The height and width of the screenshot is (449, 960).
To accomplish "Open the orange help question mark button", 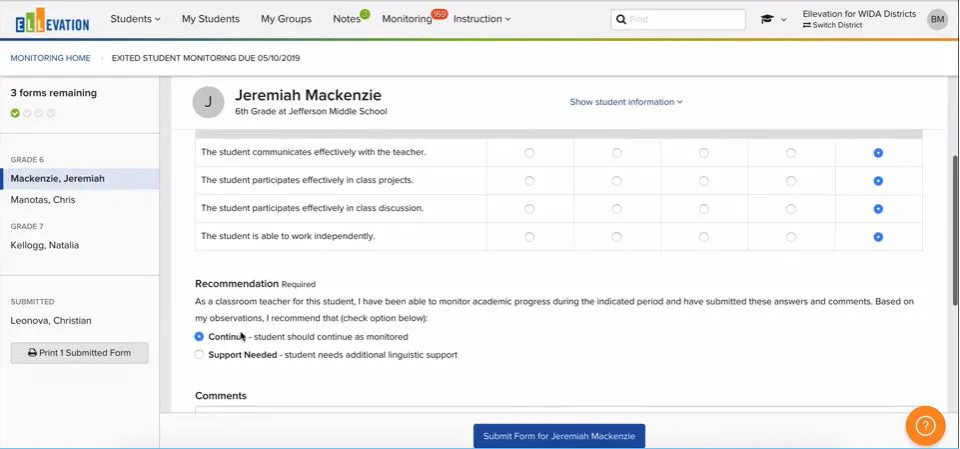I will (x=925, y=425).
